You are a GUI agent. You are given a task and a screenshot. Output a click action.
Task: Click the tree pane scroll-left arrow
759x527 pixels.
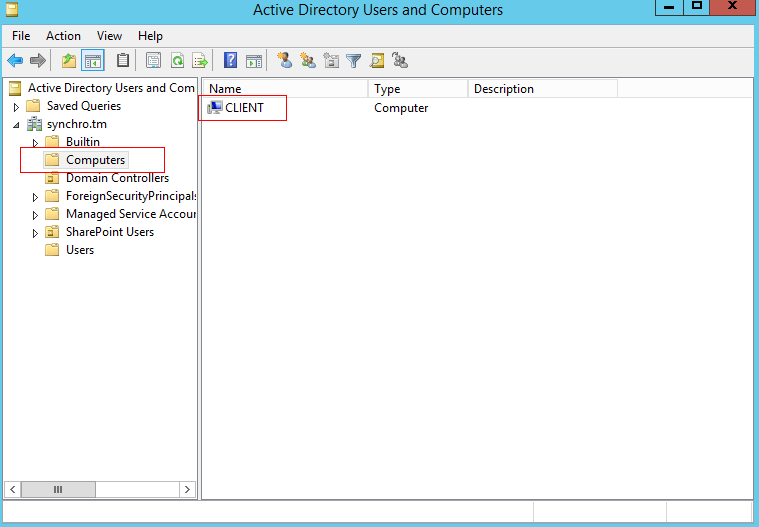13,489
